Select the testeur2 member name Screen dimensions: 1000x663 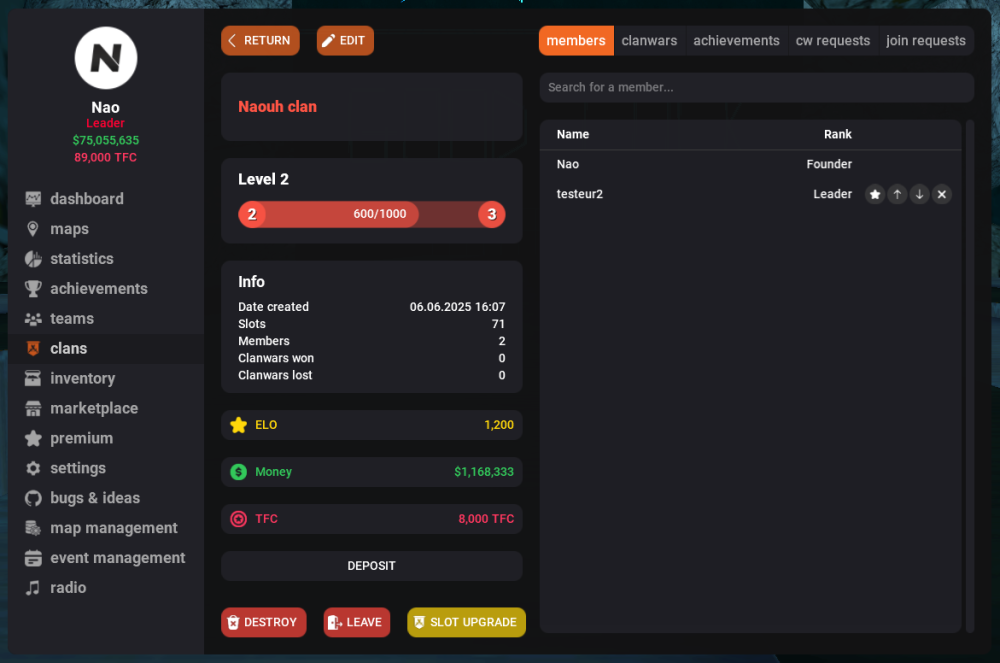[x=580, y=194]
